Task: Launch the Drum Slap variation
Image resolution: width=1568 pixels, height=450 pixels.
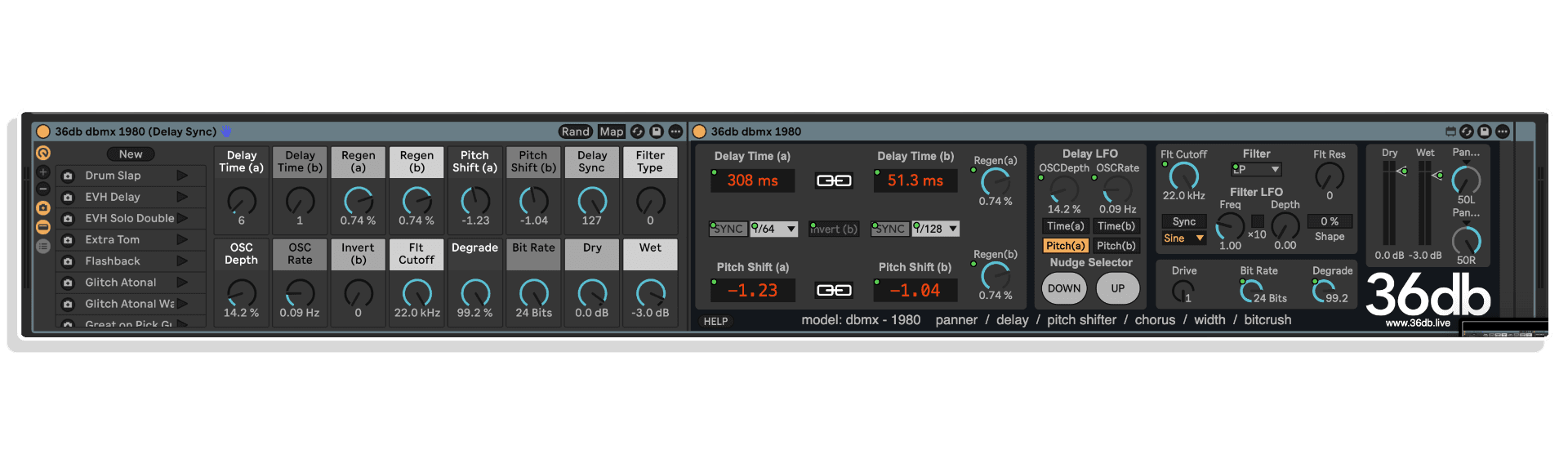Action: [182, 176]
